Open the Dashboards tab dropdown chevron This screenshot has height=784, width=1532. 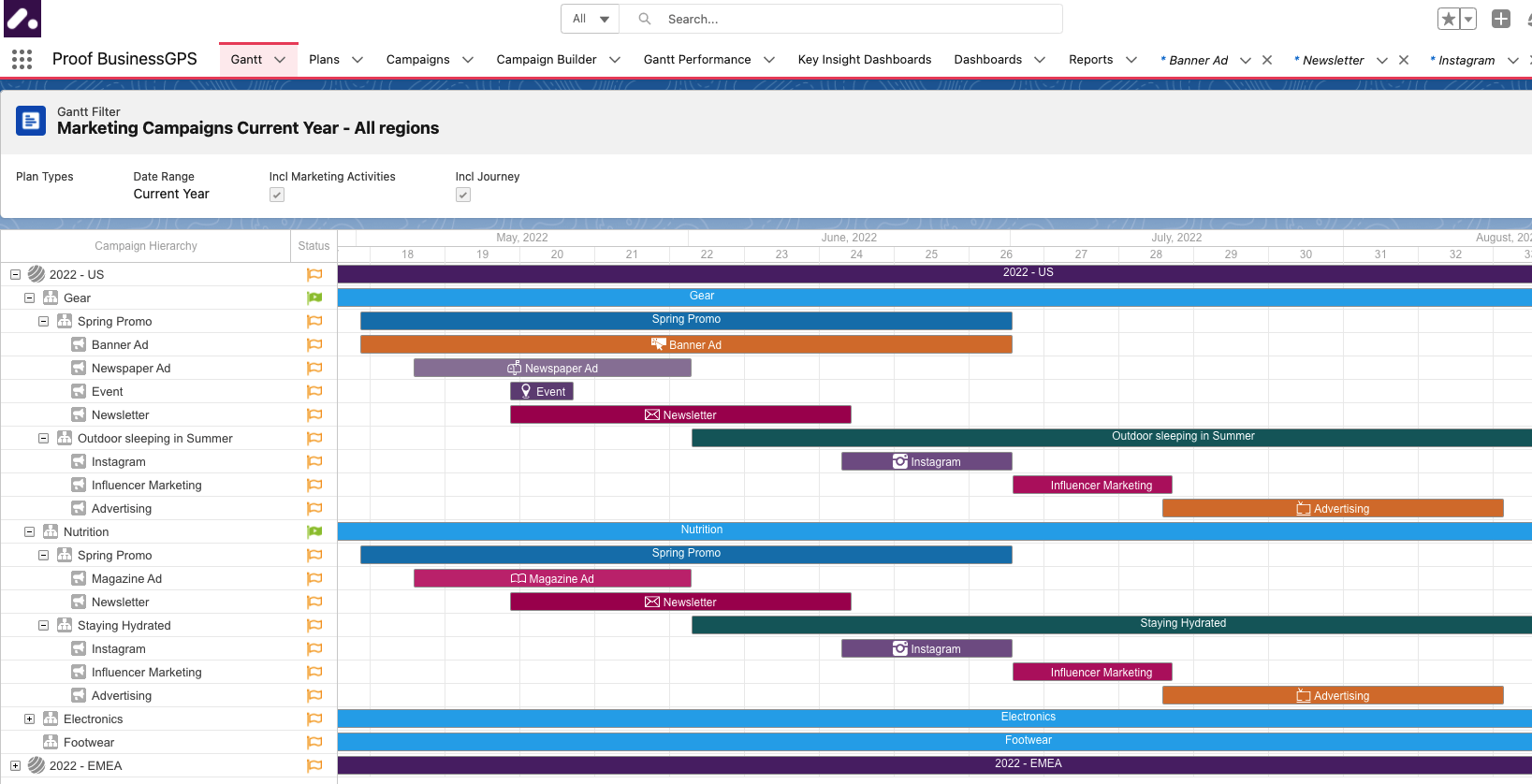point(1040,60)
